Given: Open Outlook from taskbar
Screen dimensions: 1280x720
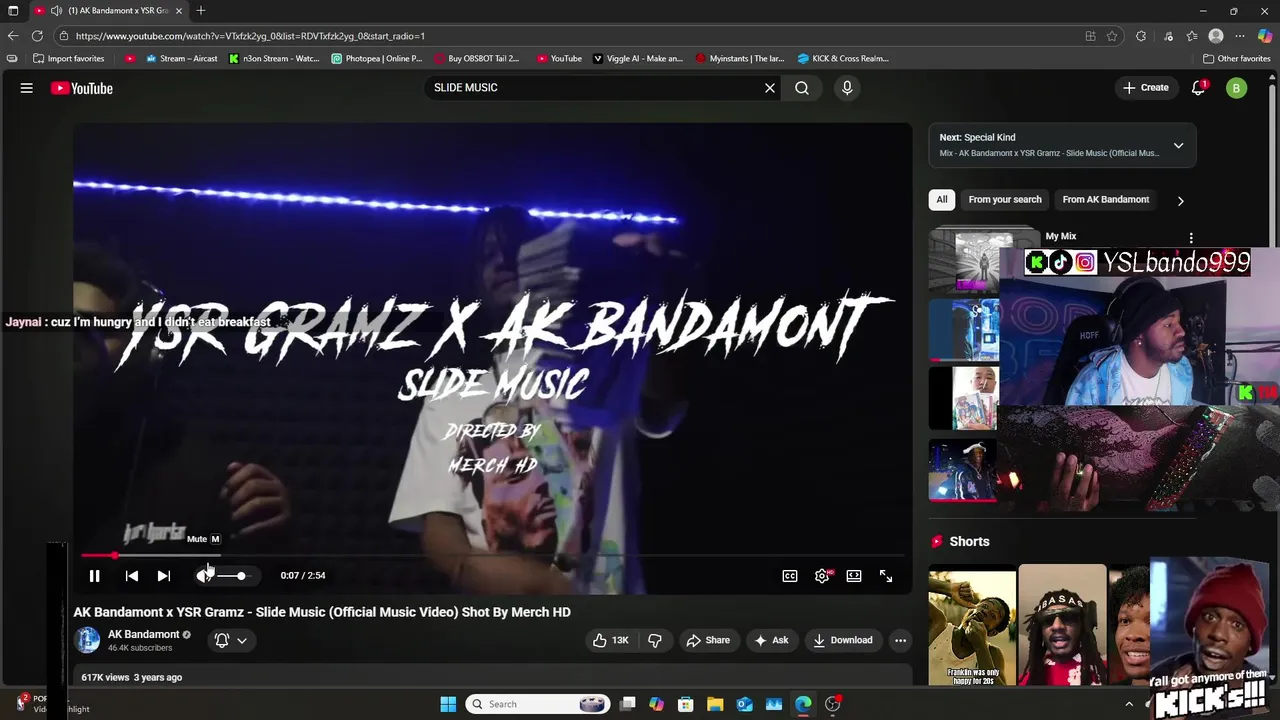Looking at the screenshot, I should point(745,704).
